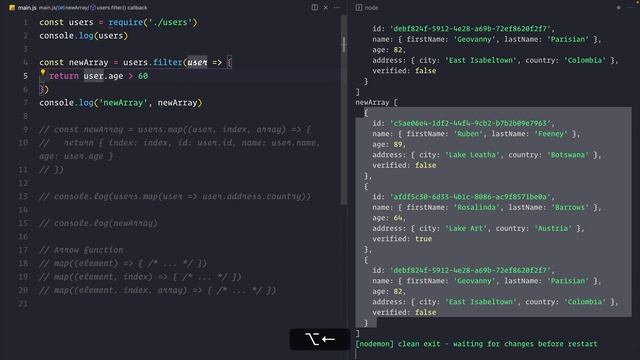Viewport: 640px width, 360px height.
Task: Click the keystroke overlay showing Option-Left
Action: point(320,339)
